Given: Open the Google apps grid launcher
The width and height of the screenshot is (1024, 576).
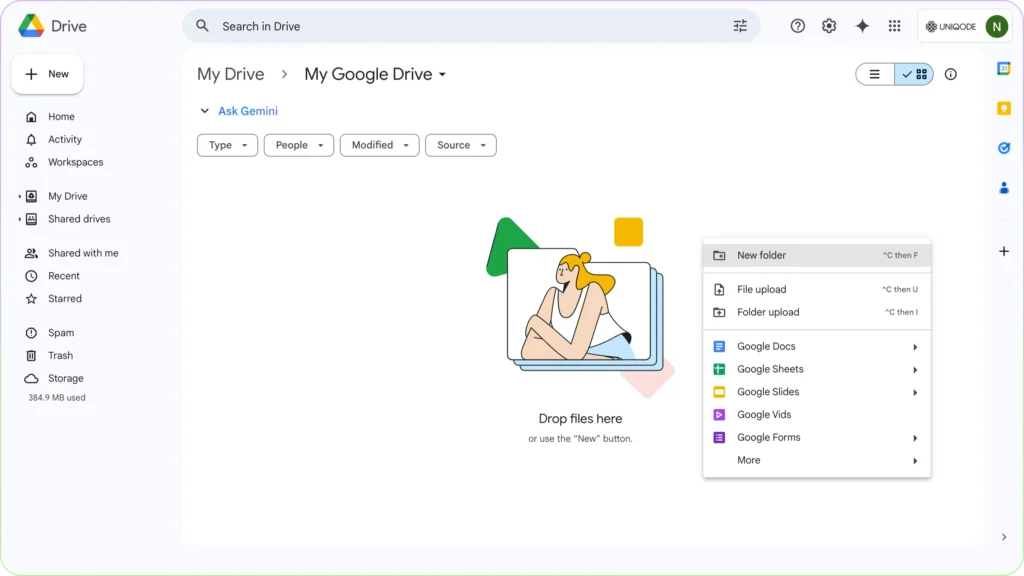Looking at the screenshot, I should (x=895, y=26).
